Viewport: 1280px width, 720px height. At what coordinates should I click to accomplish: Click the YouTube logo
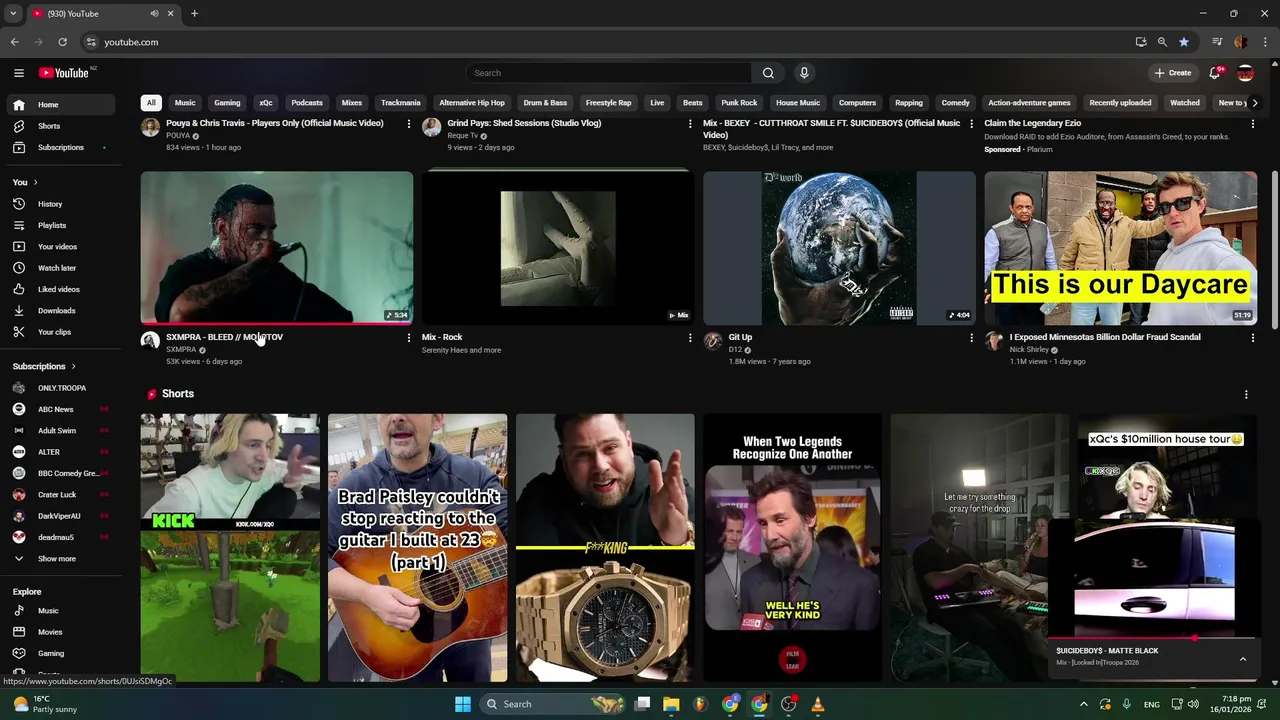65,73
